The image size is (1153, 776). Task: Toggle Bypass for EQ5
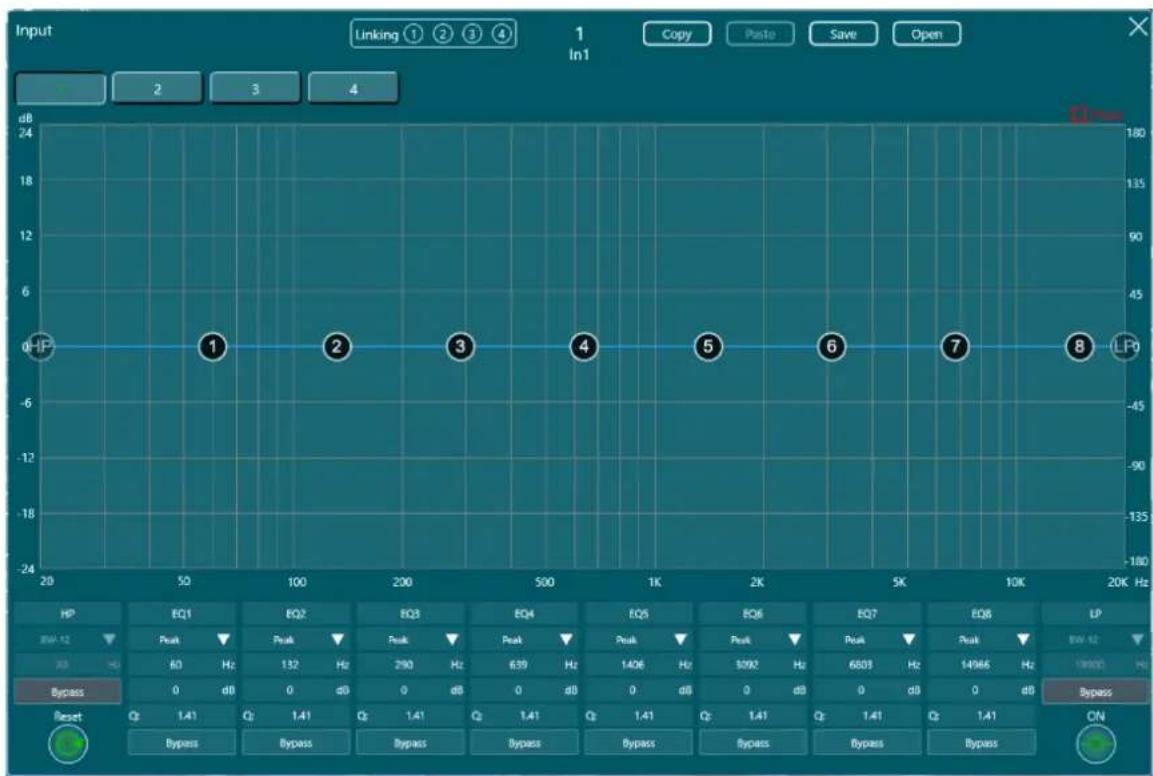638,743
